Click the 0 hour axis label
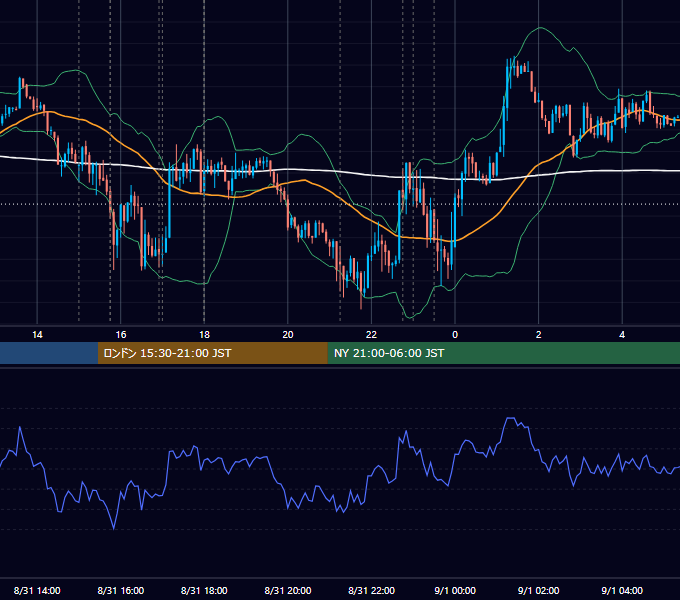 (455, 335)
